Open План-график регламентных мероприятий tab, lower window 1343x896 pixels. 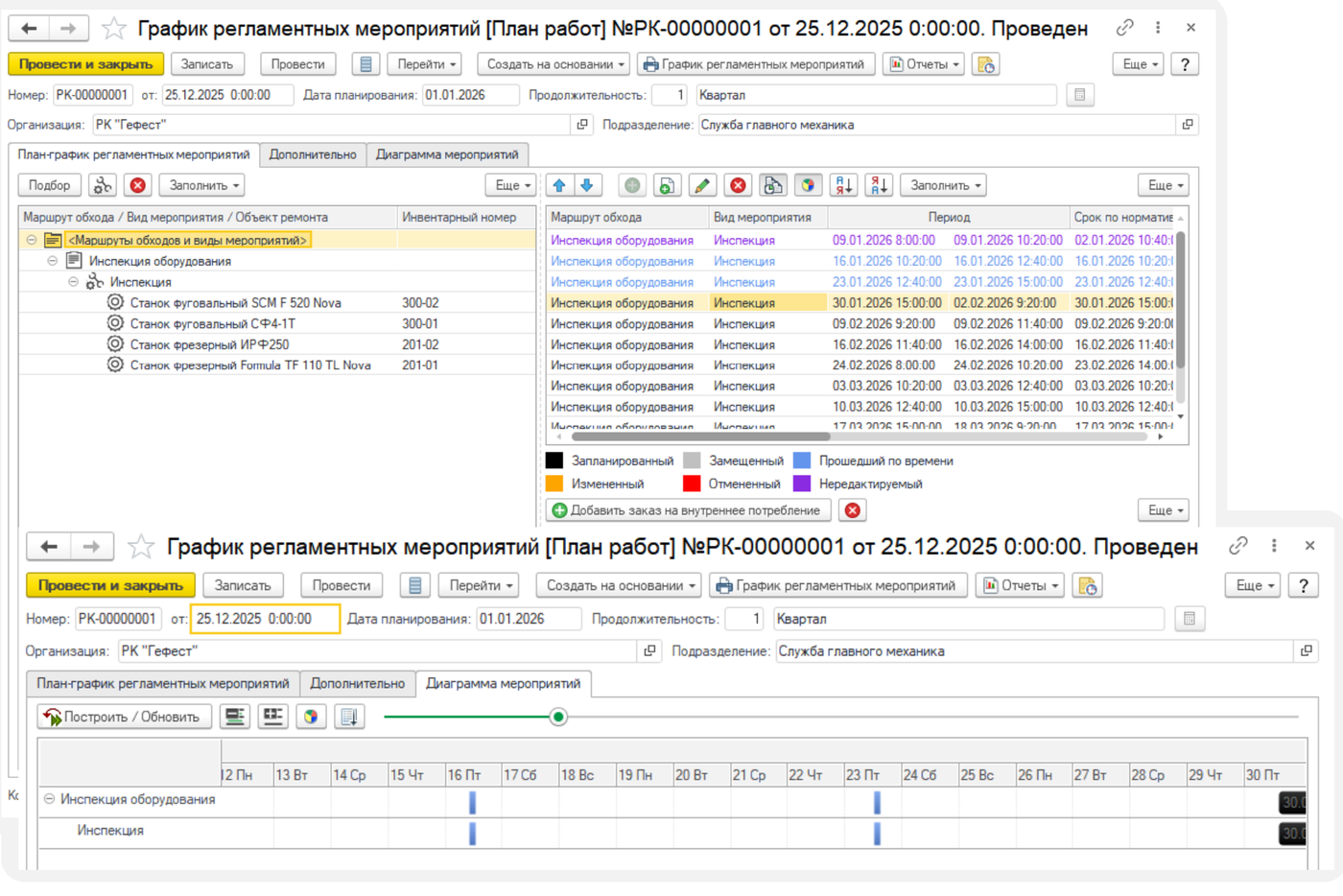[163, 684]
